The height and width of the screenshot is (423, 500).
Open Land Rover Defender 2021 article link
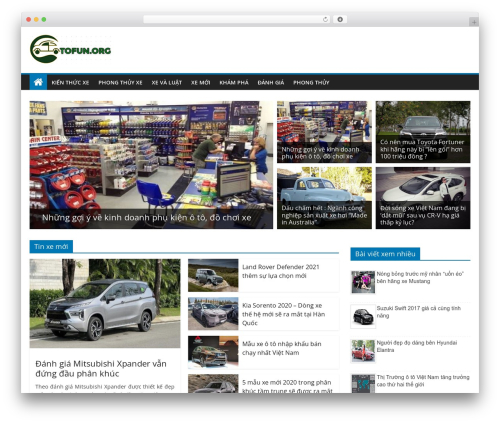point(281,271)
